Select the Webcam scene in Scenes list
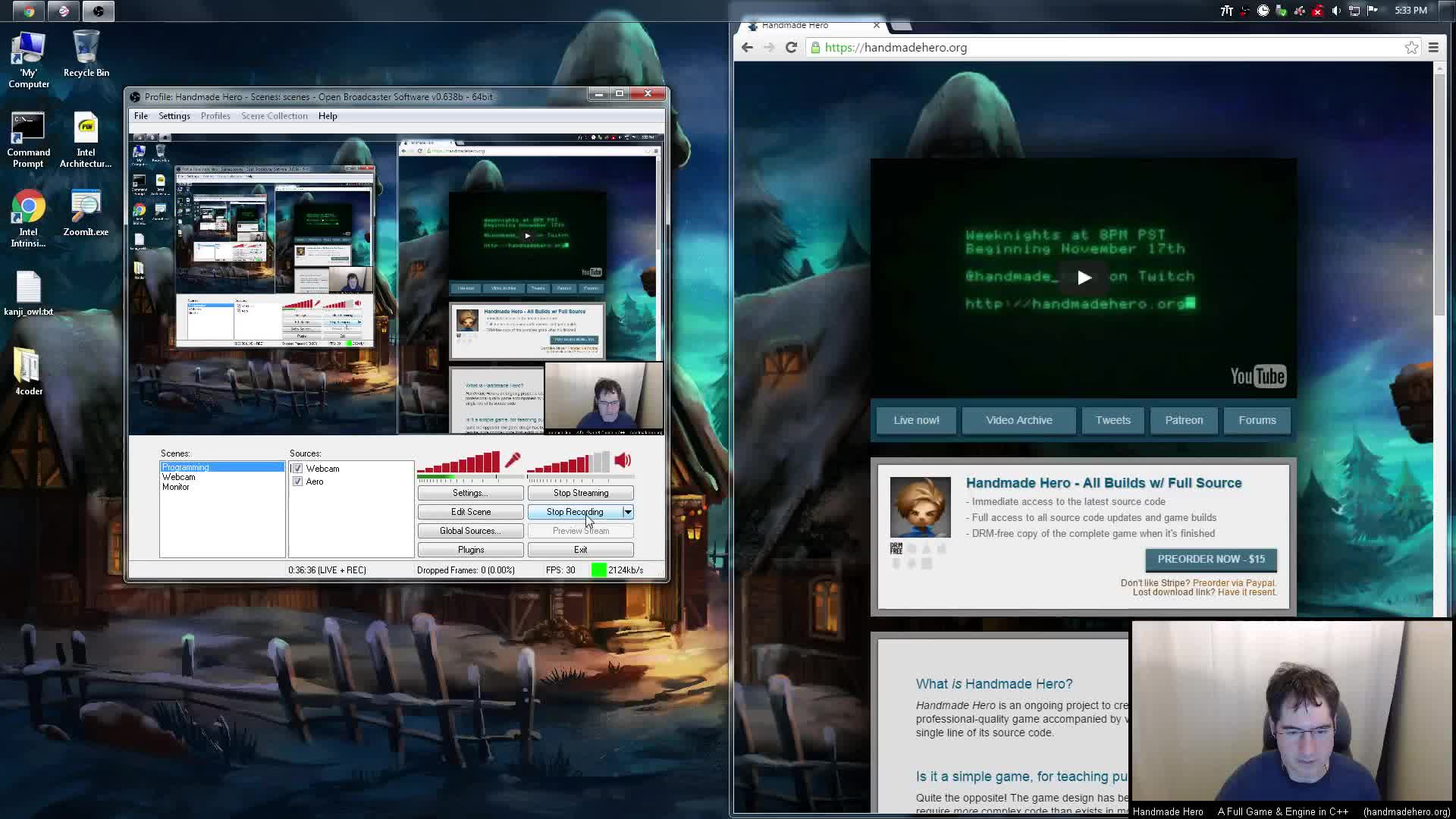Image resolution: width=1456 pixels, height=819 pixels. tap(179, 477)
